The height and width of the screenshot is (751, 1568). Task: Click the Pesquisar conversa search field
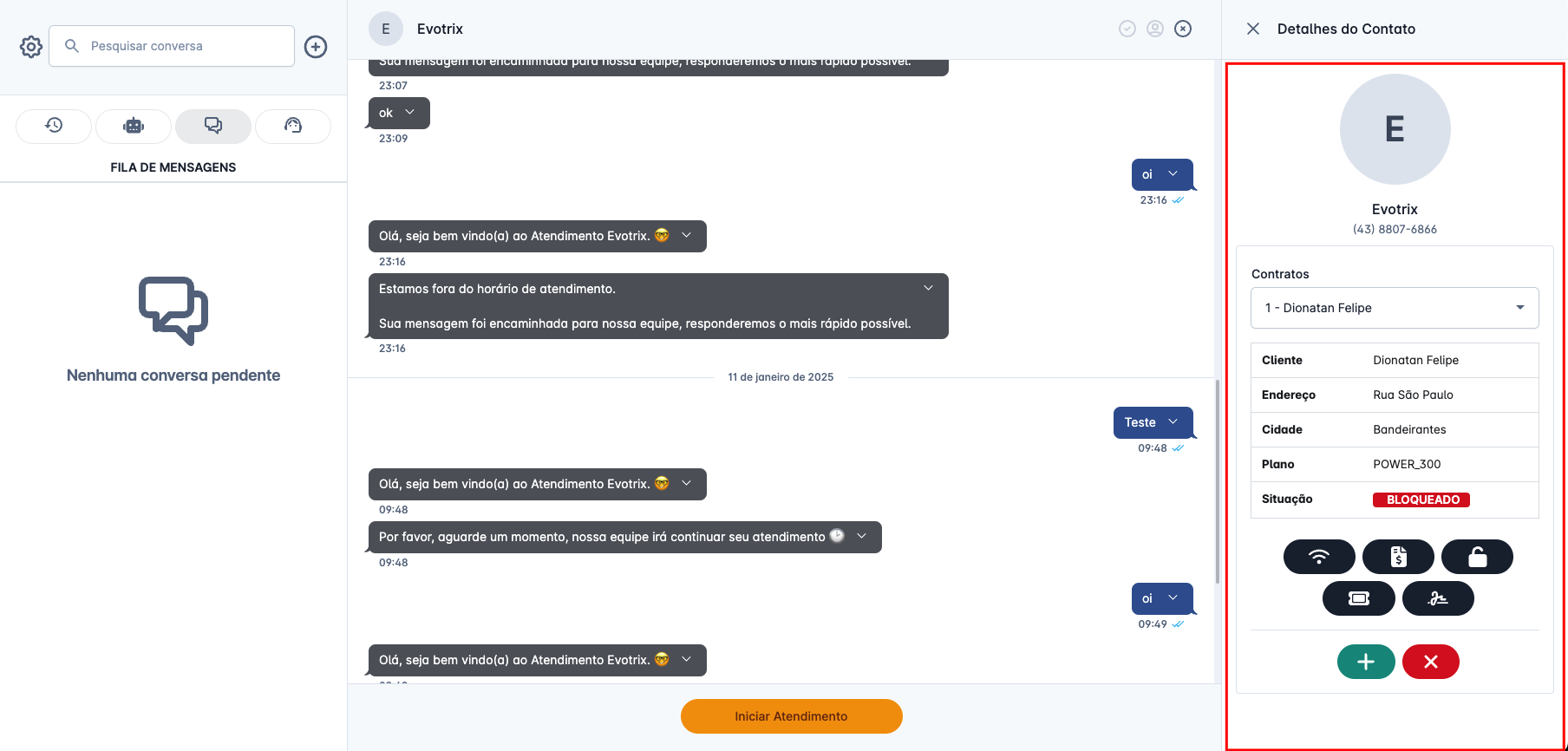[x=172, y=46]
